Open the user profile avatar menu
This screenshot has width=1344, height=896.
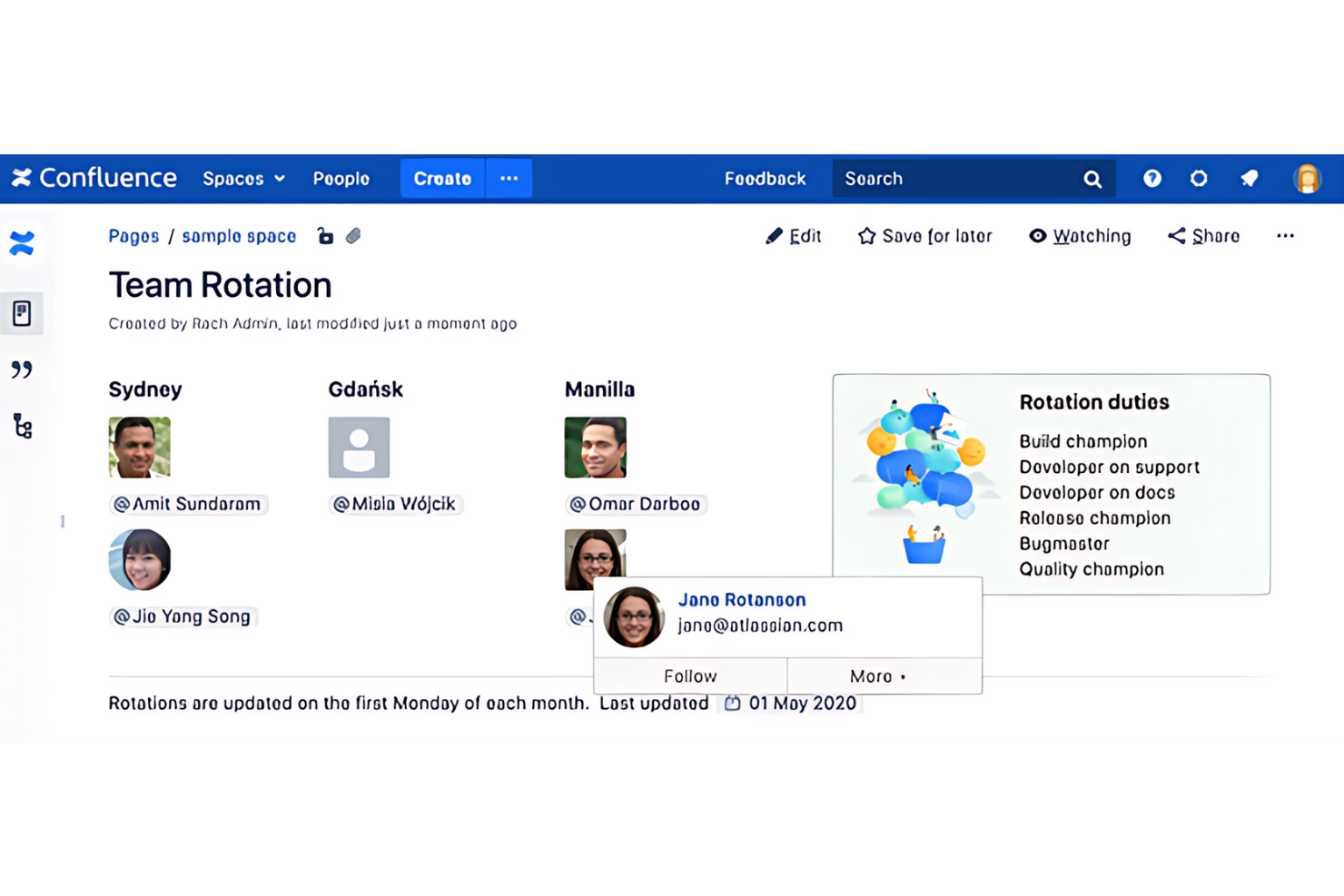pyautogui.click(x=1307, y=179)
